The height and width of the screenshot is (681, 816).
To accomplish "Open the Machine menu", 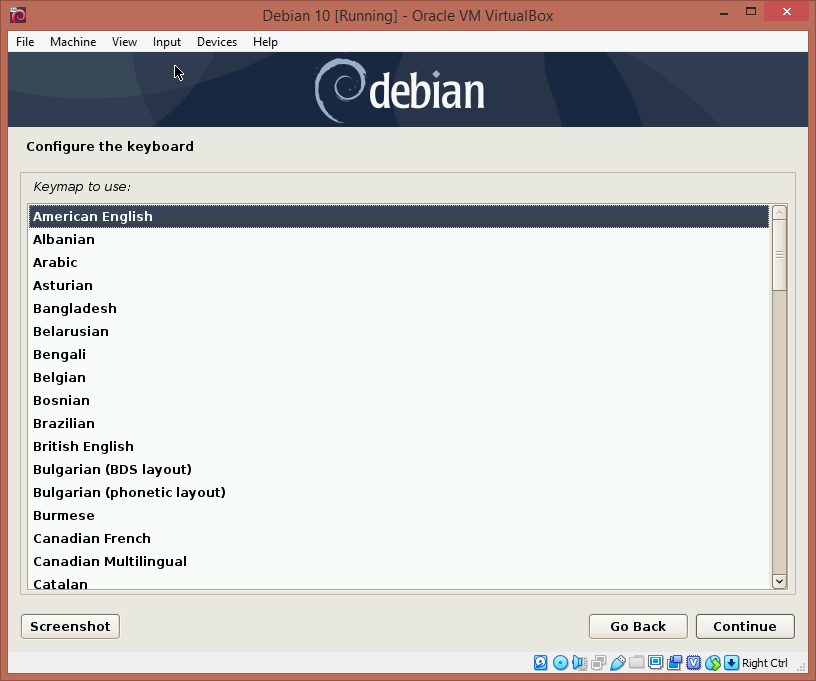I will (x=73, y=42).
